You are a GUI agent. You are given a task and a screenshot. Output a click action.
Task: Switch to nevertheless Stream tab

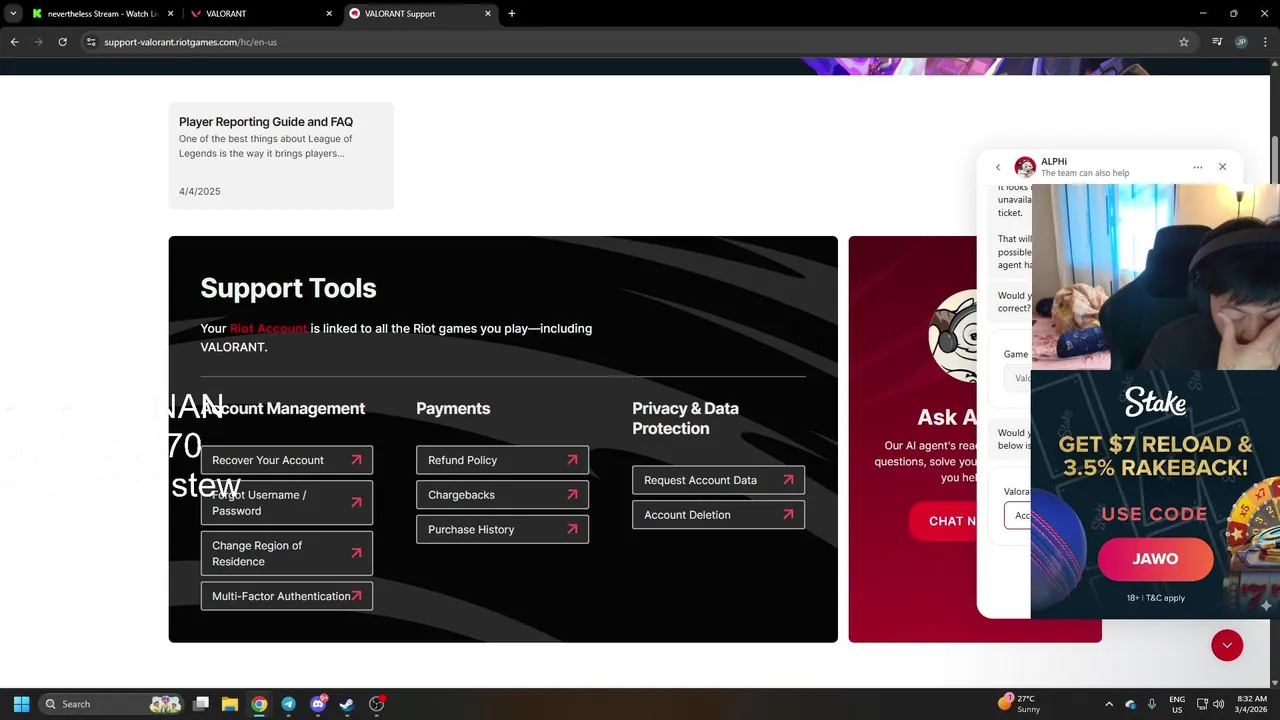click(102, 14)
